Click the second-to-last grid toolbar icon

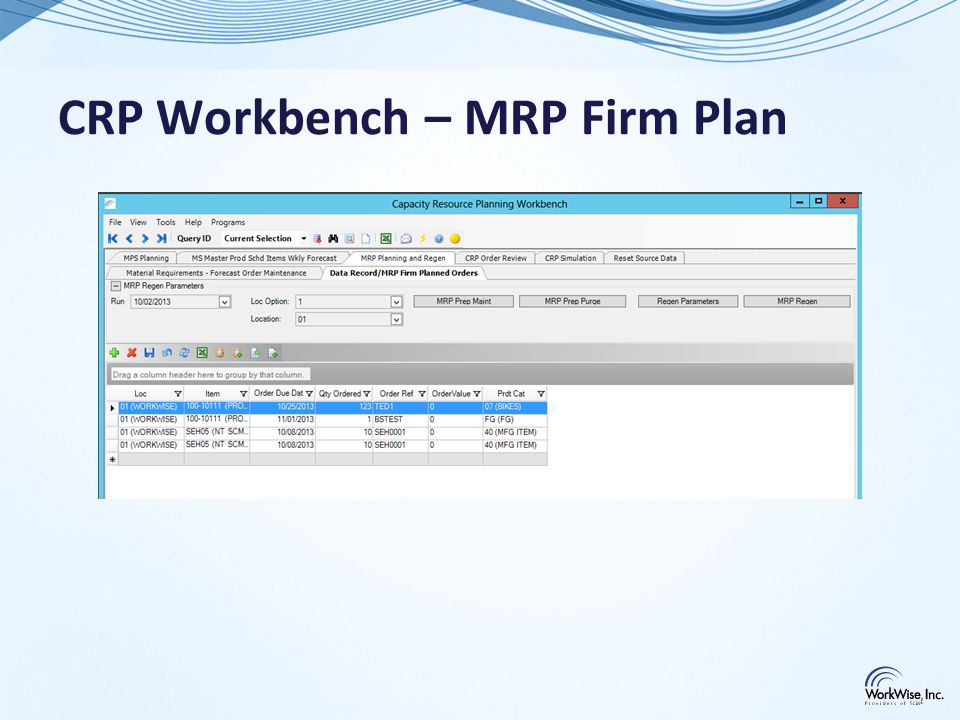coord(255,353)
